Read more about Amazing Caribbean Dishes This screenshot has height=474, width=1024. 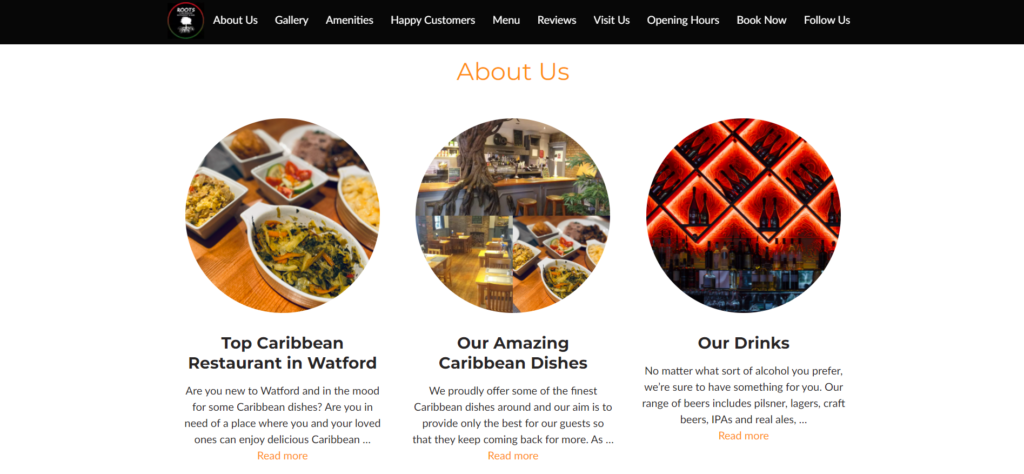(x=513, y=456)
